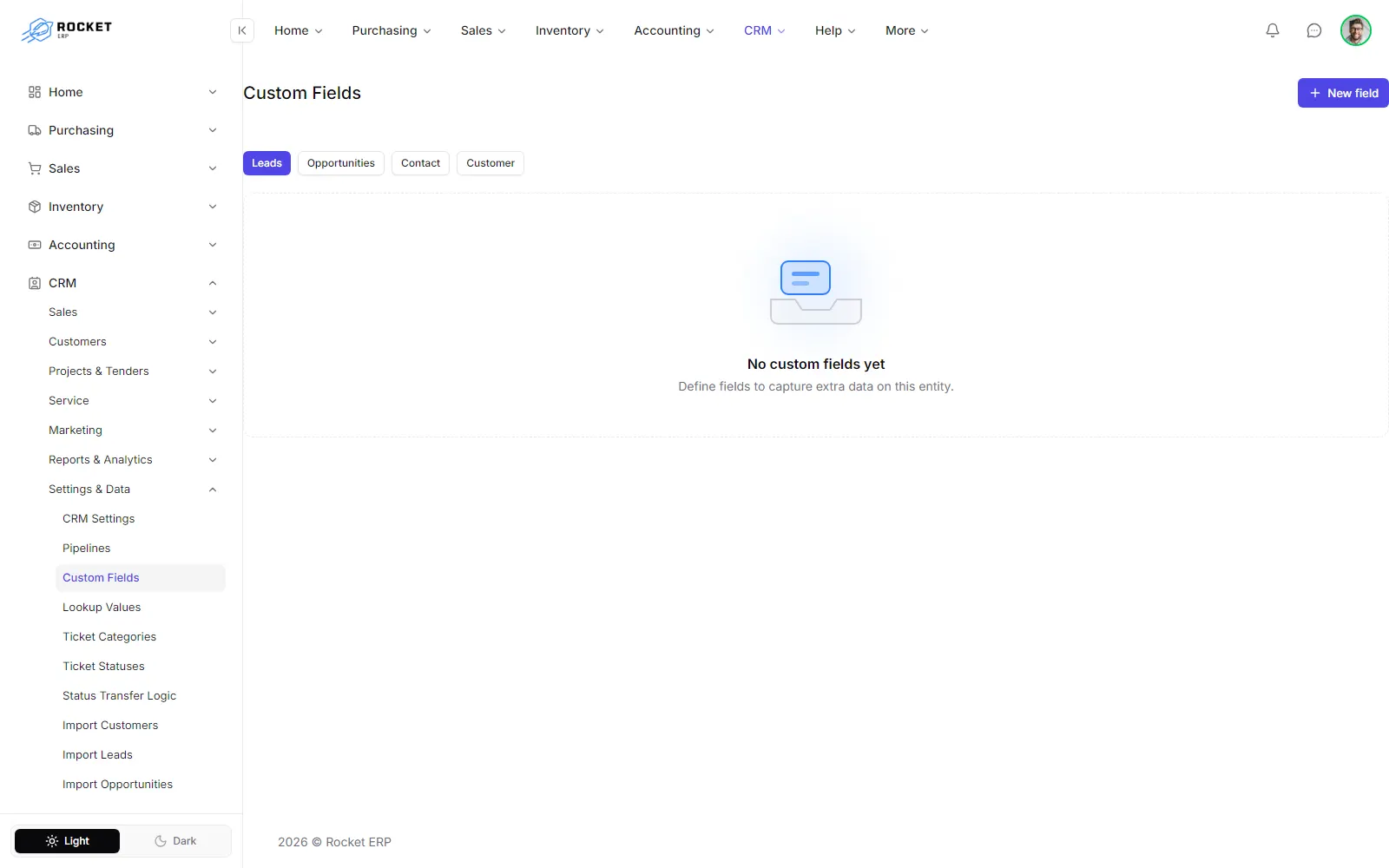Open Import Opportunities in sidebar
Image resolution: width=1389 pixels, height=868 pixels.
coord(140,785)
